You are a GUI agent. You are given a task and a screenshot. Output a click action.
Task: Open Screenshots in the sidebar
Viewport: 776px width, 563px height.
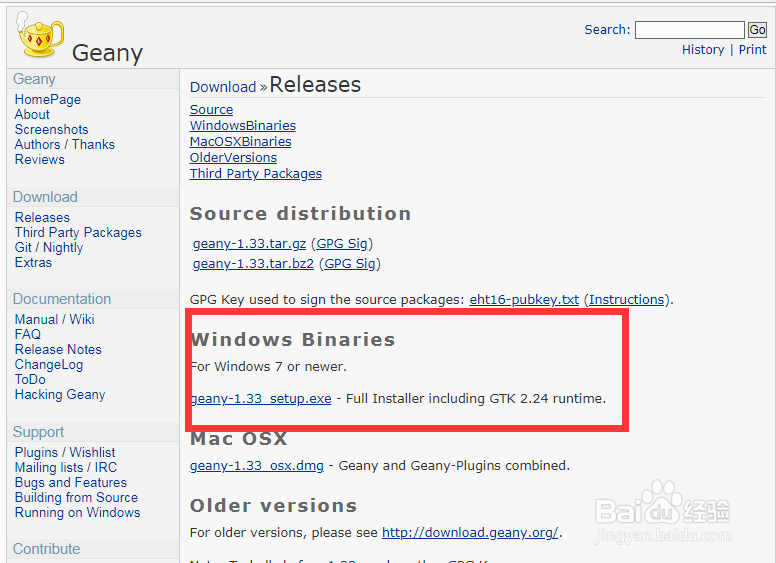point(51,130)
